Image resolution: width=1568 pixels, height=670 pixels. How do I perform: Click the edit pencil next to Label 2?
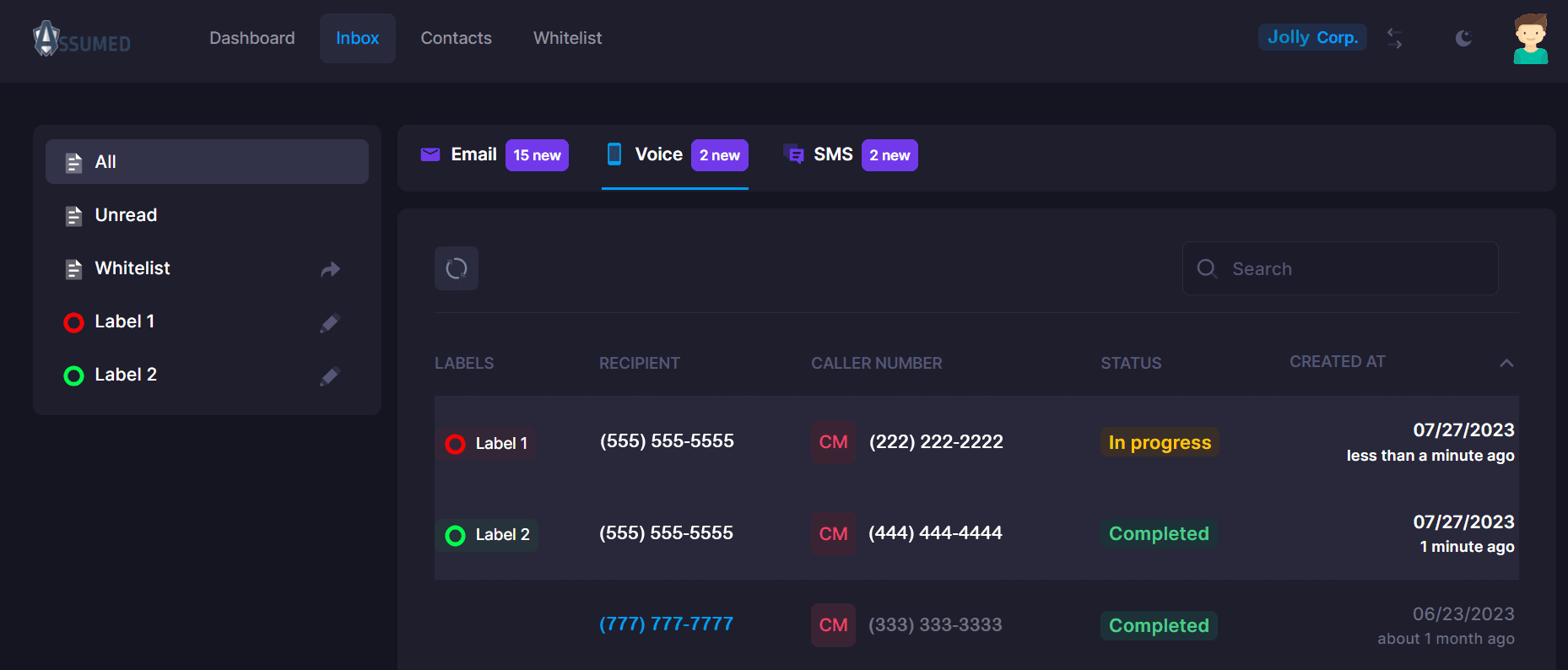click(330, 376)
